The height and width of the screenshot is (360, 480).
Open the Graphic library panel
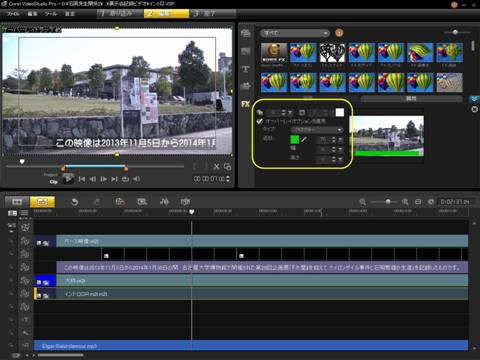(246, 86)
